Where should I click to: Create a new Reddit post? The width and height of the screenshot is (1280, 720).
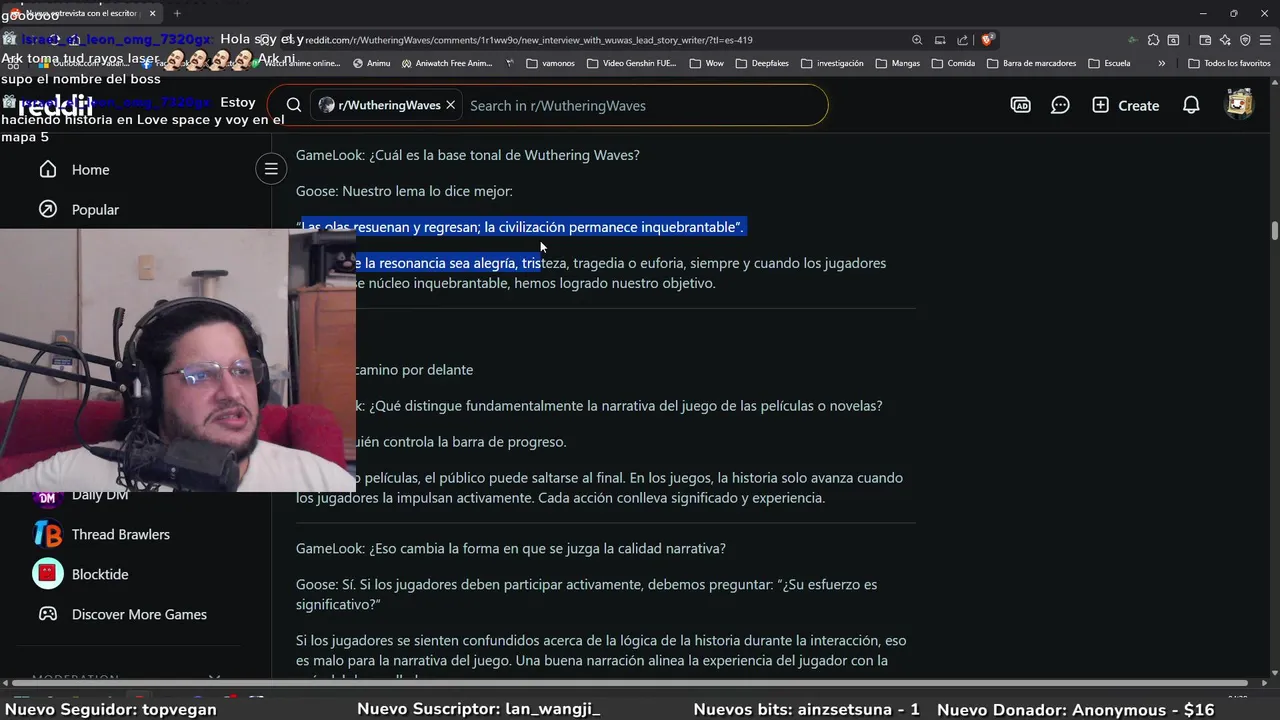pos(1126,105)
